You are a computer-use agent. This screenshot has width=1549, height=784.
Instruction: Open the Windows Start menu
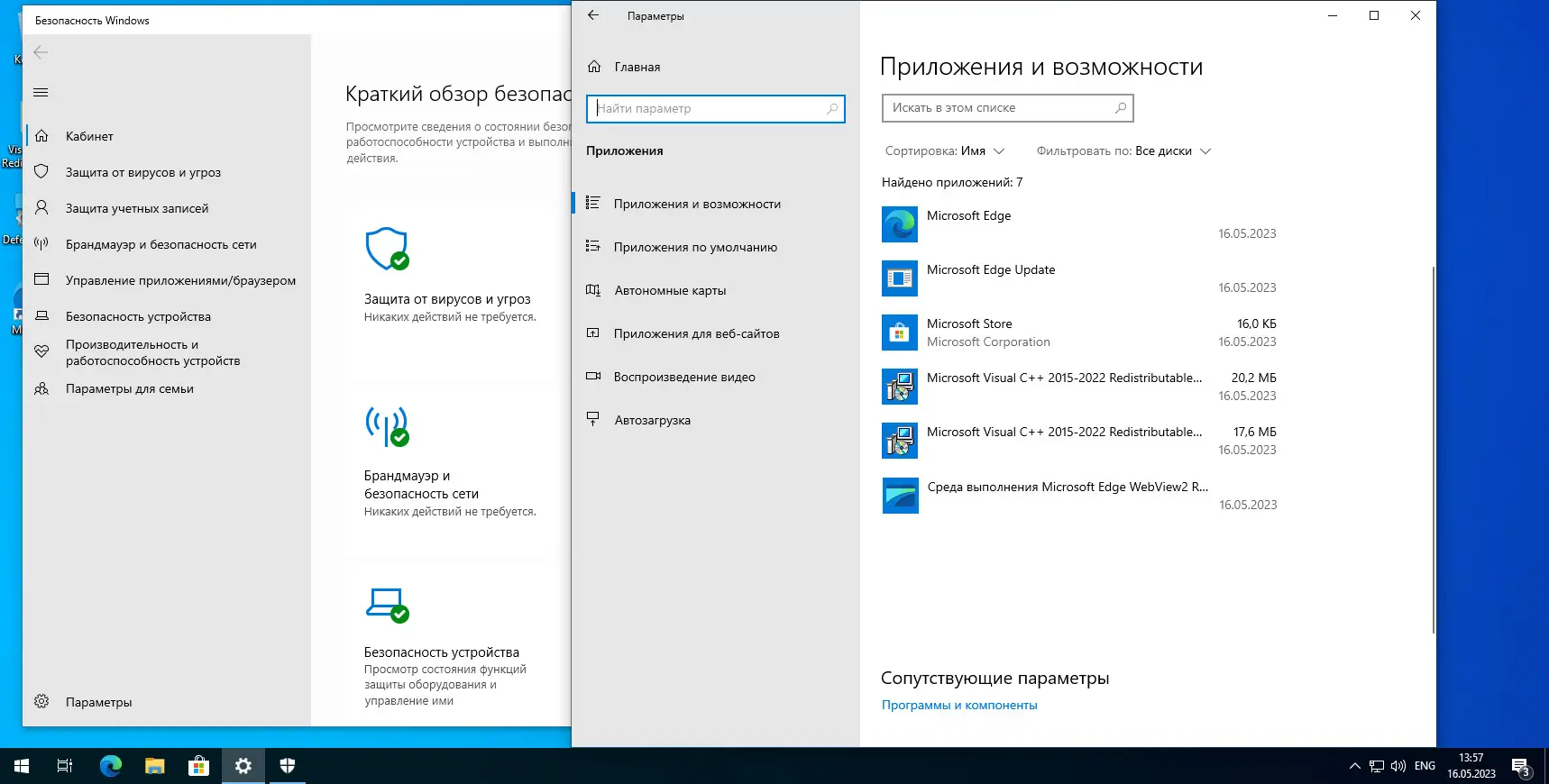point(22,766)
